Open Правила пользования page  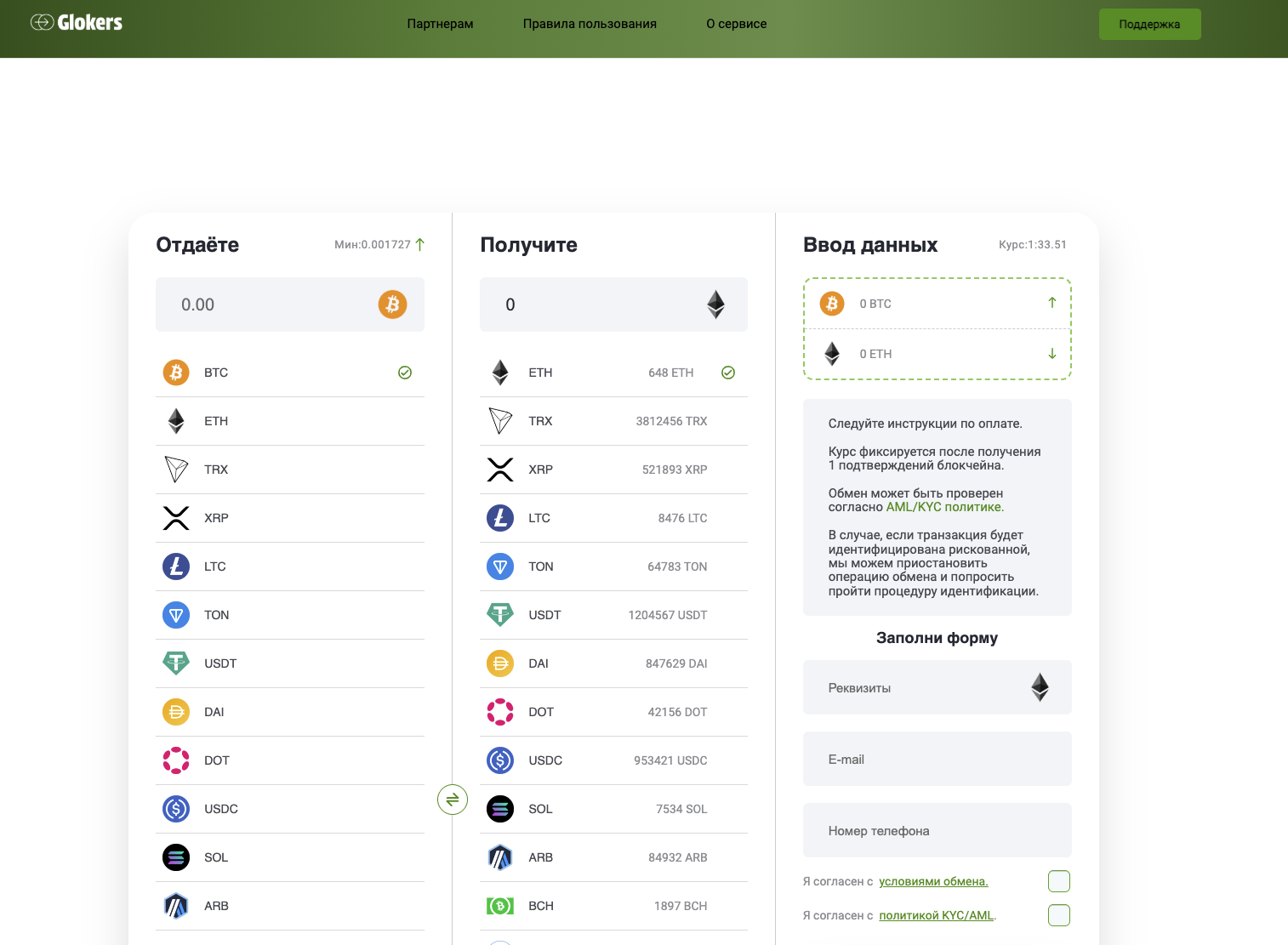[x=590, y=24]
